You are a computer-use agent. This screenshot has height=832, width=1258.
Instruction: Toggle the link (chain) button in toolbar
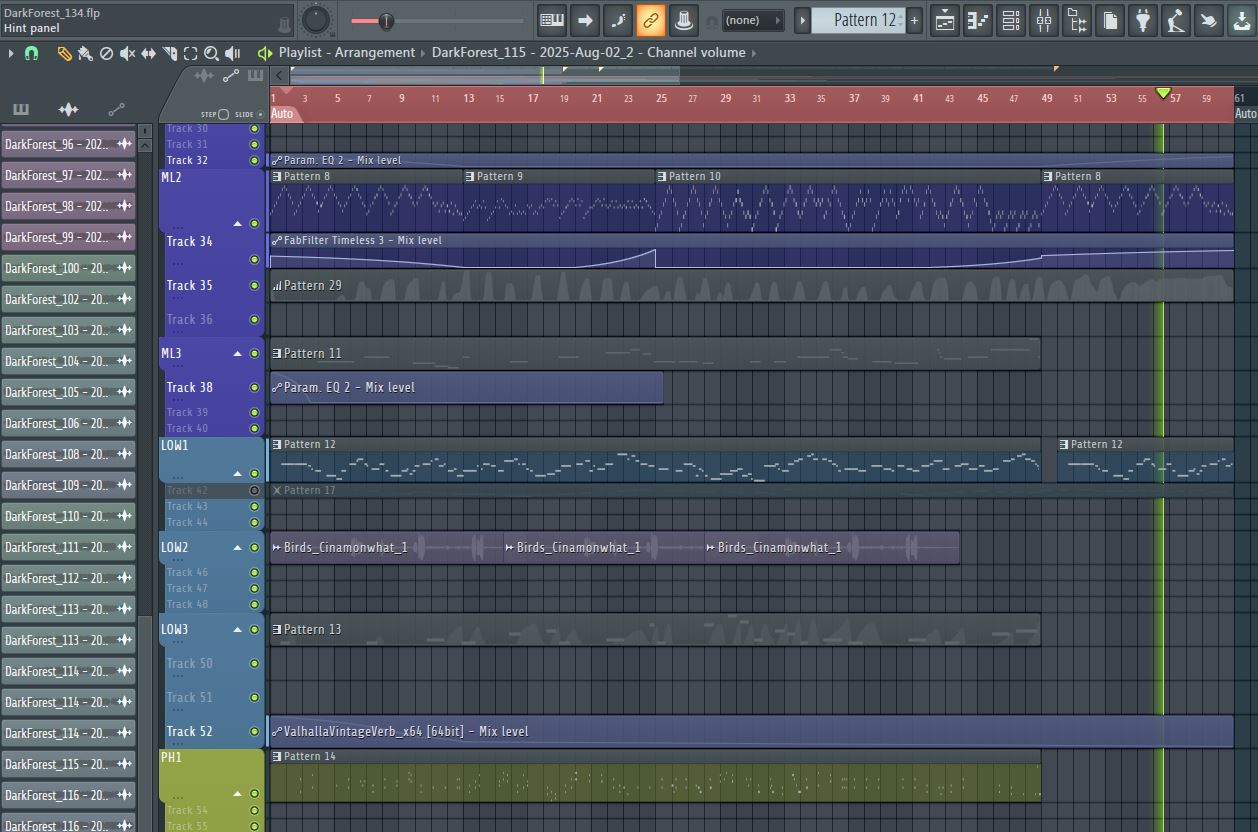click(650, 19)
